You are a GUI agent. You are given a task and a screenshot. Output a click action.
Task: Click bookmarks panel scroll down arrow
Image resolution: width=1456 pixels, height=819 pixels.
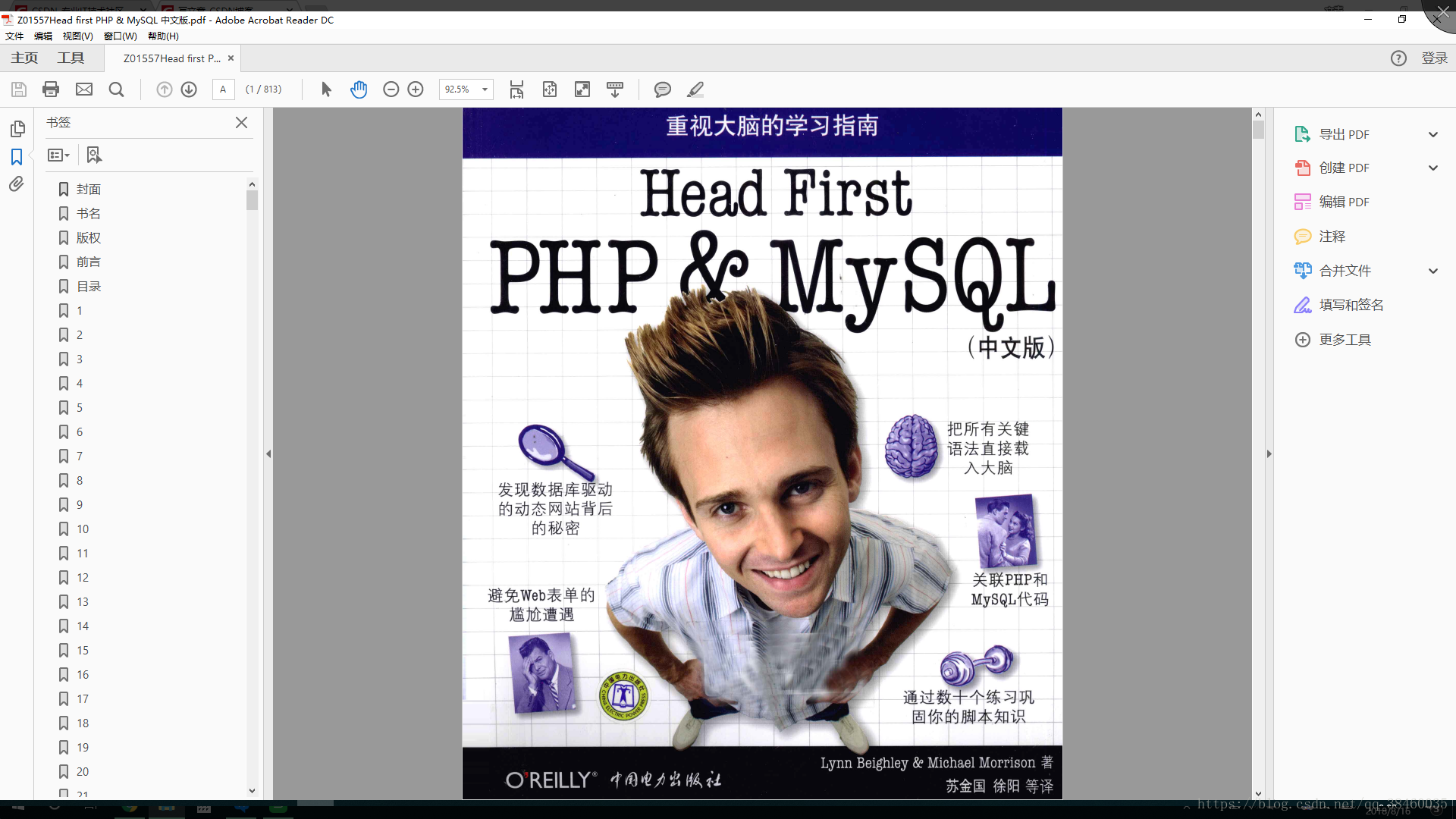(252, 791)
